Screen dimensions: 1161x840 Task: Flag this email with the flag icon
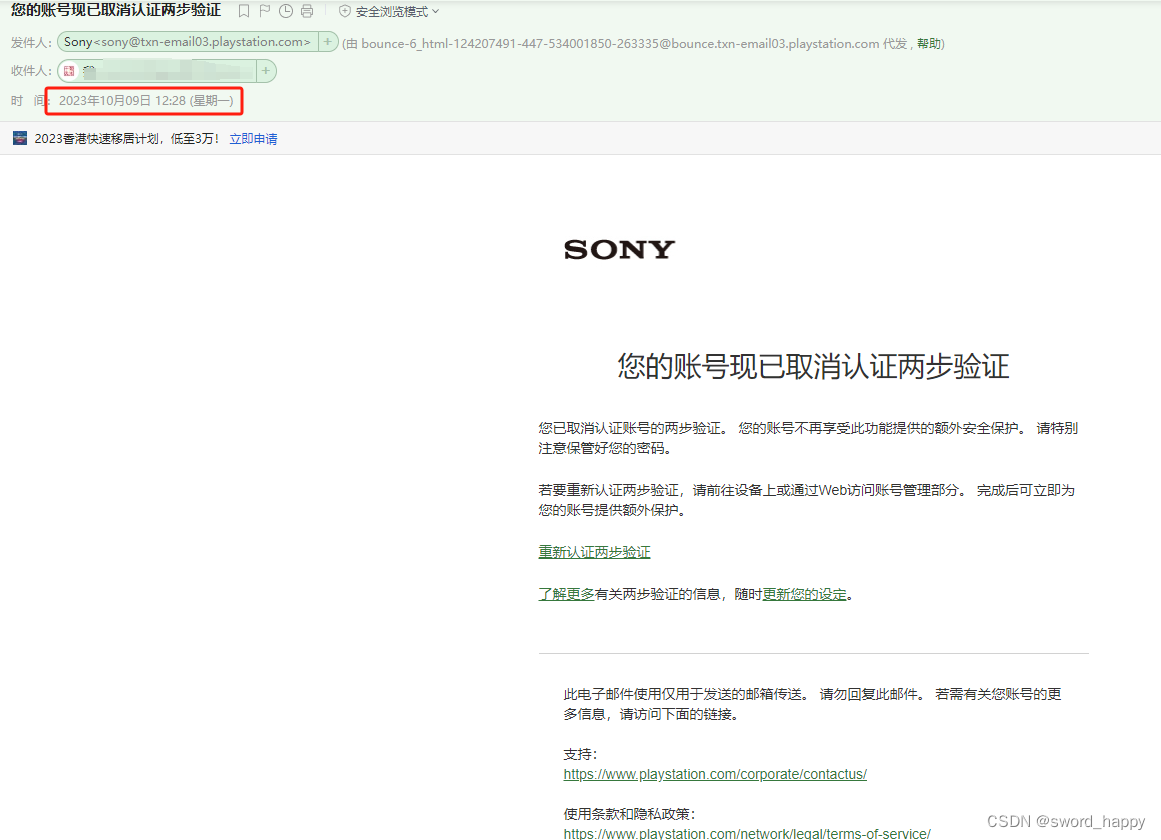click(x=264, y=11)
